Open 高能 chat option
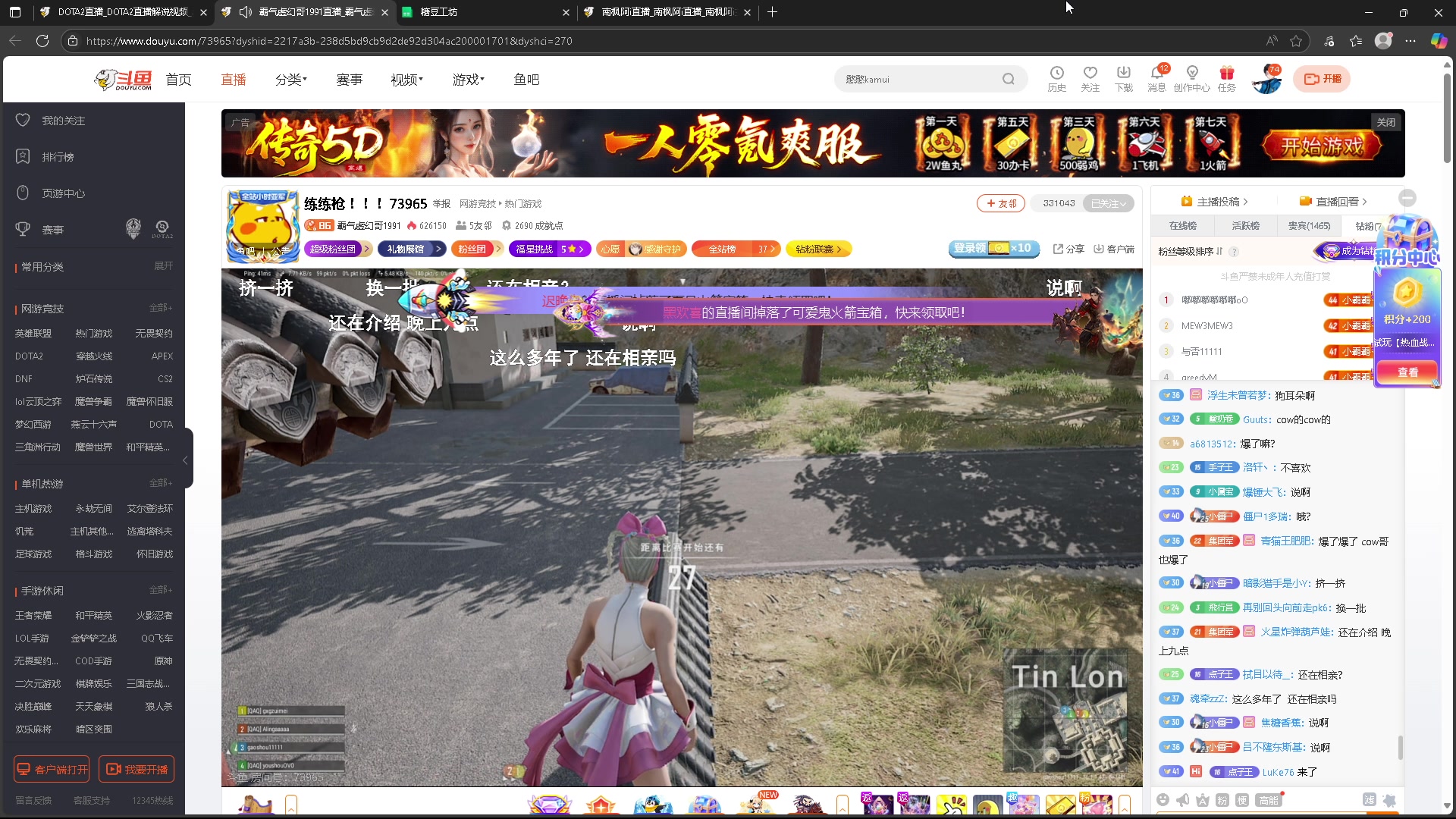The width and height of the screenshot is (1456, 819). (x=1268, y=800)
